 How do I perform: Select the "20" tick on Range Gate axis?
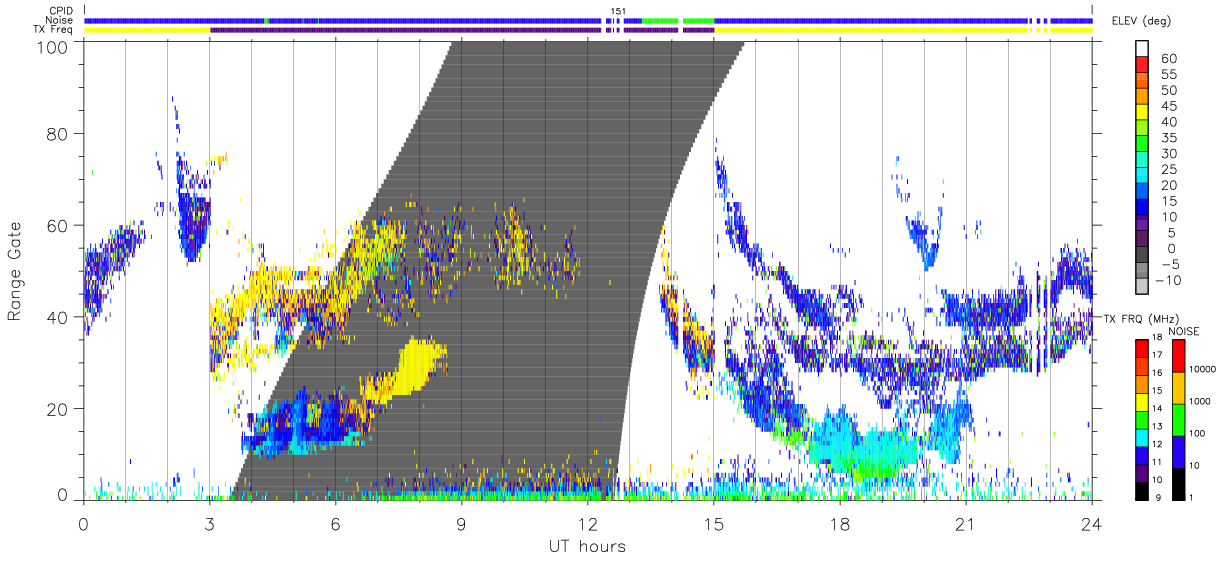pyautogui.click(x=58, y=409)
